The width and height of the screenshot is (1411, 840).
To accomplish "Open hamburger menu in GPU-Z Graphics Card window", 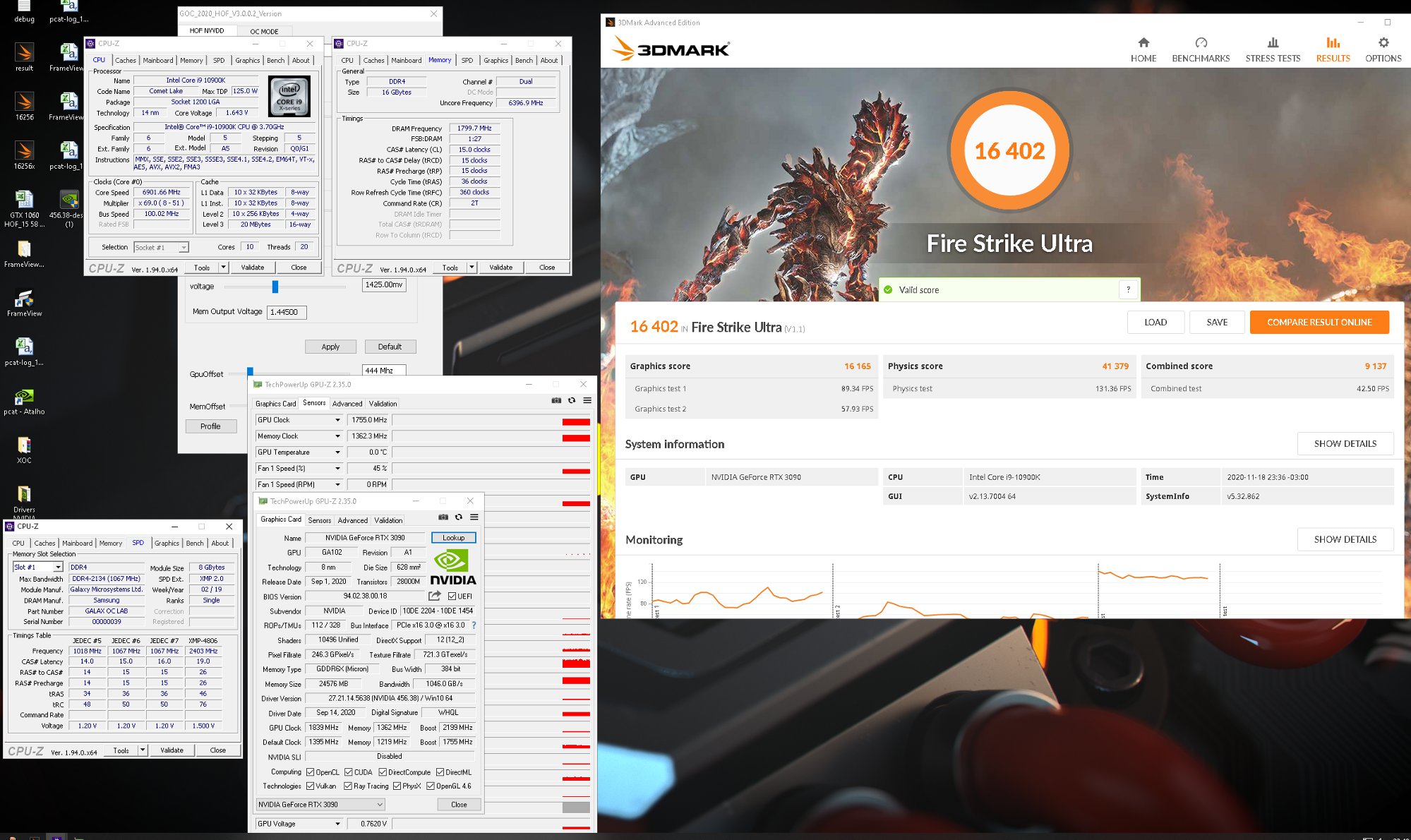I will coord(474,517).
